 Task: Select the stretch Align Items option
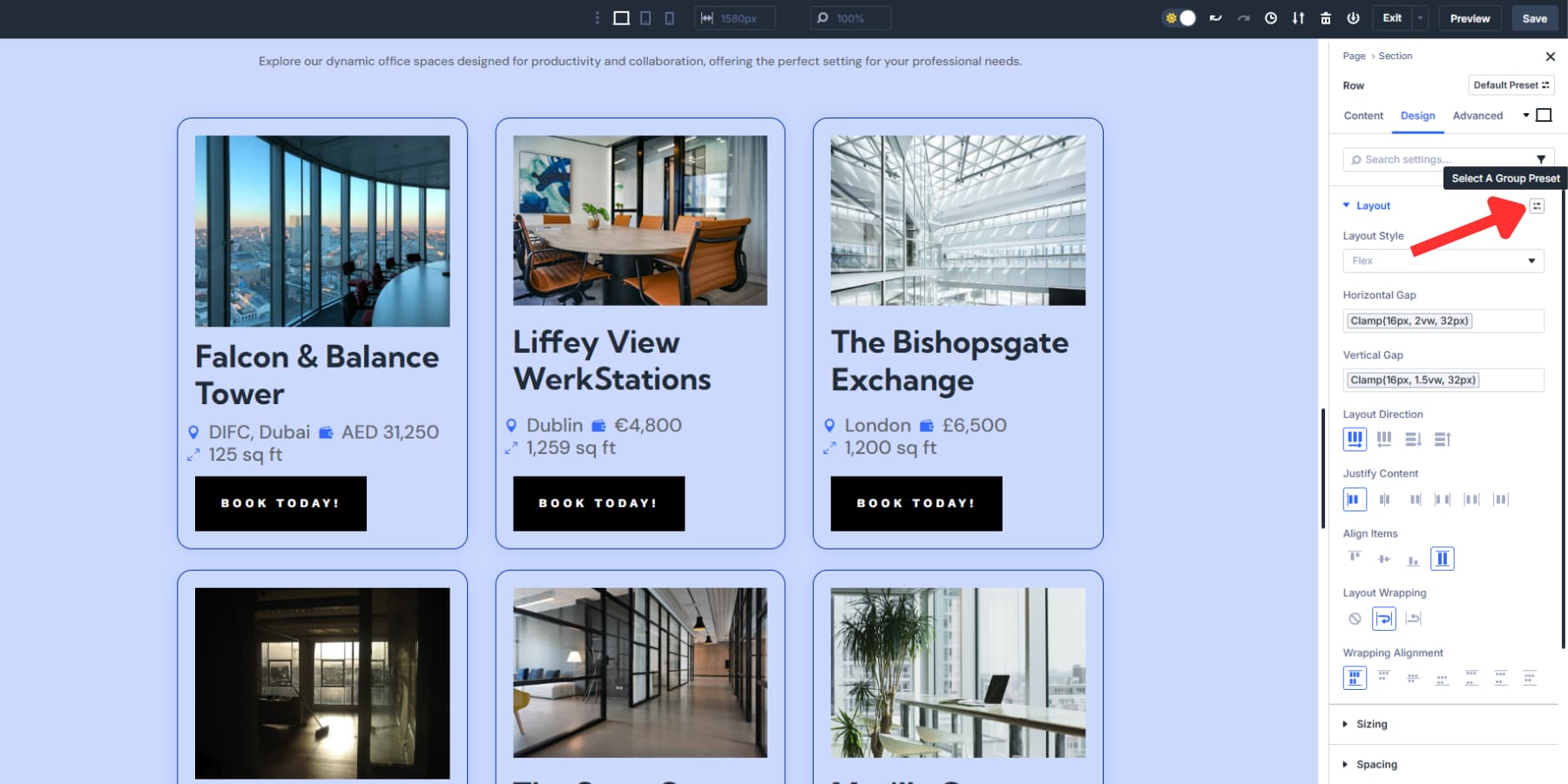point(1442,558)
